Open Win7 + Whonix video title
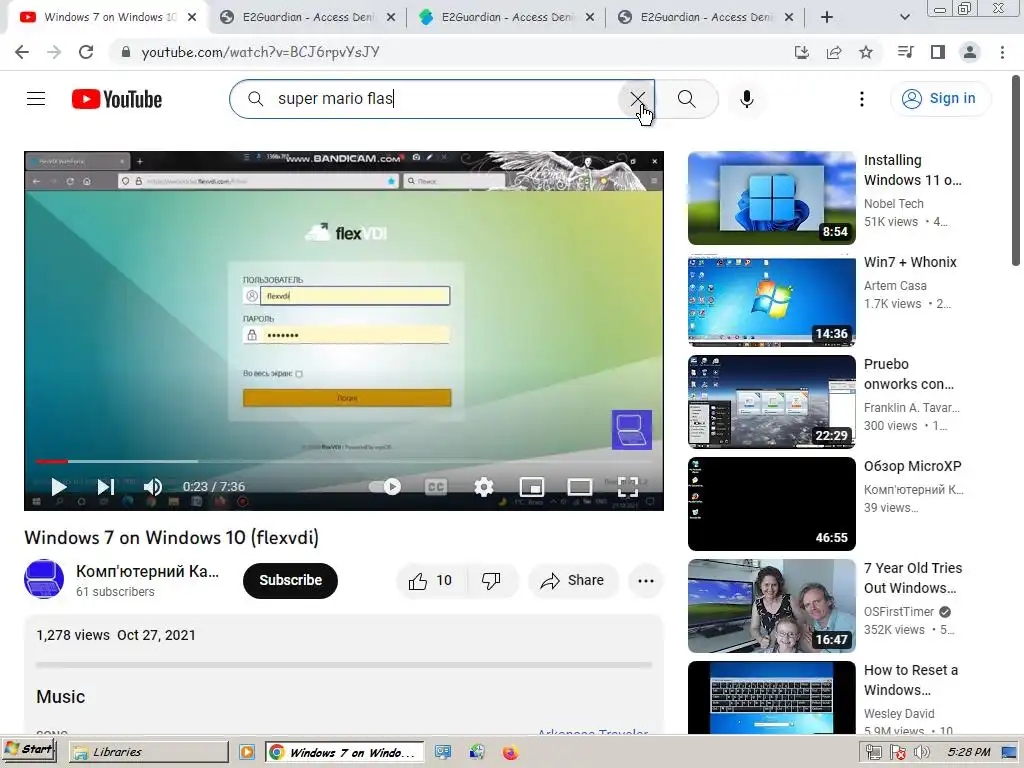 [910, 262]
